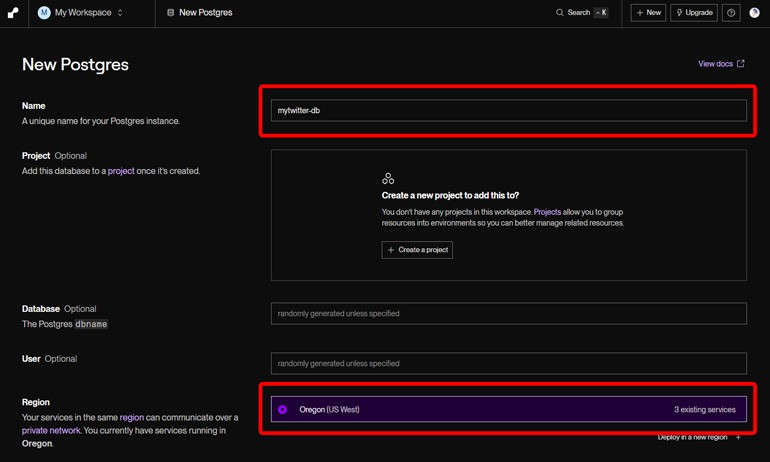Click the Projects link in the empty-state text
770x462 pixels.
[x=547, y=212]
